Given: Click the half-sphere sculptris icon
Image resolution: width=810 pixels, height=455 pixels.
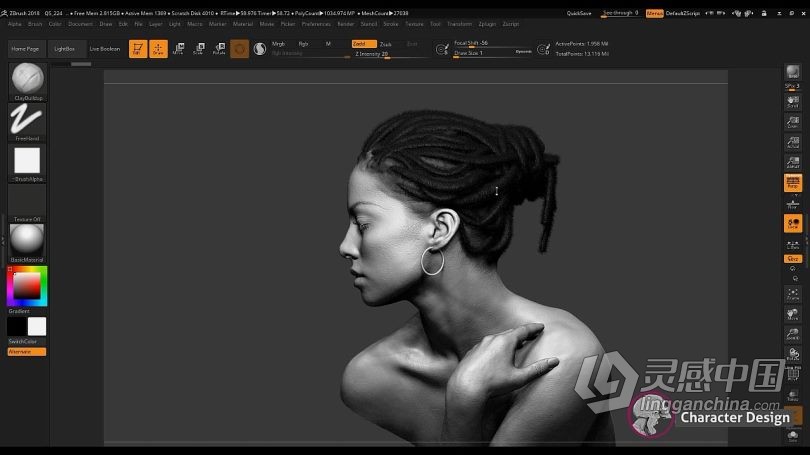Looking at the screenshot, I should (260, 49).
